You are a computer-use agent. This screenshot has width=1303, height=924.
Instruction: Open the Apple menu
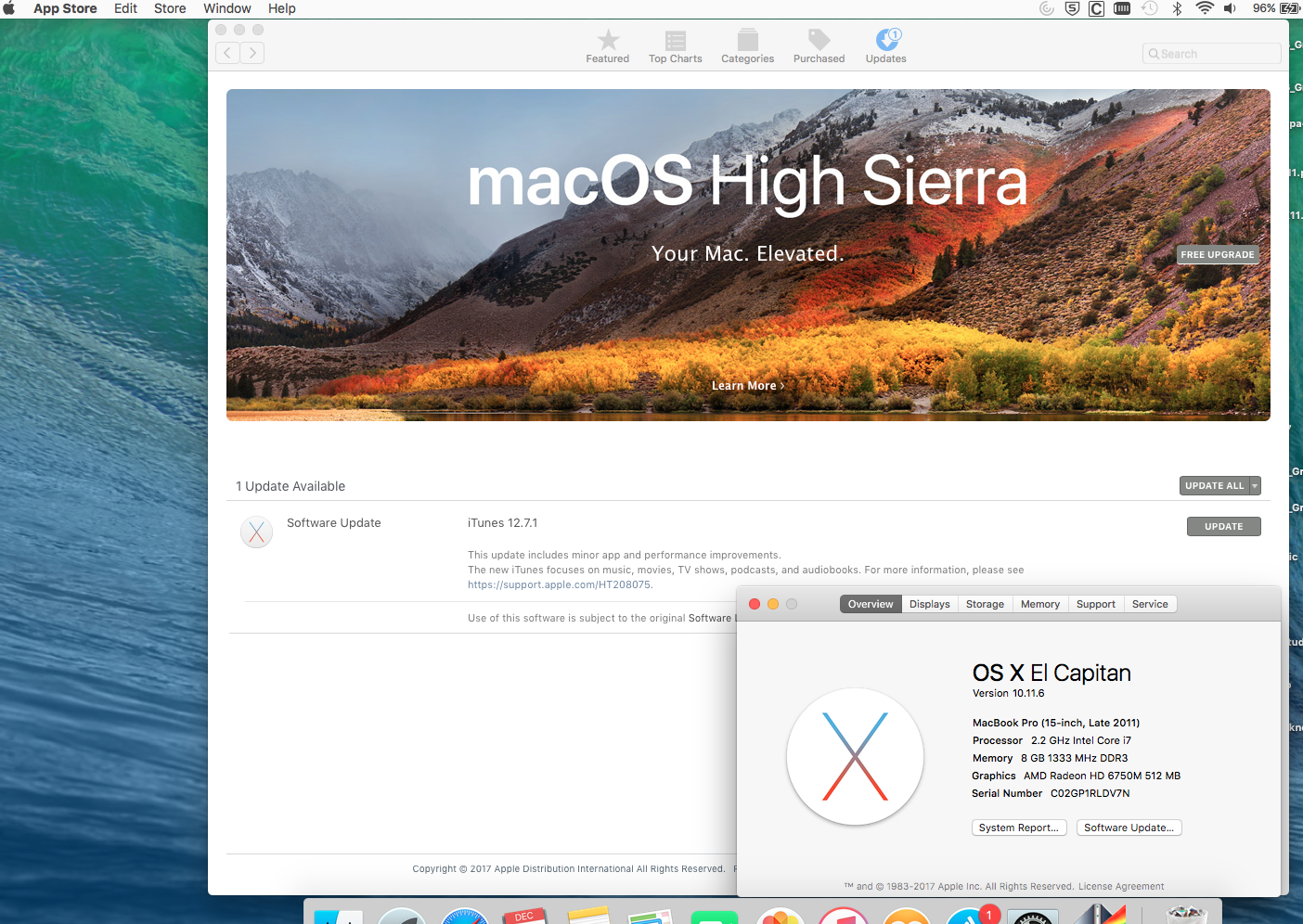[x=9, y=8]
